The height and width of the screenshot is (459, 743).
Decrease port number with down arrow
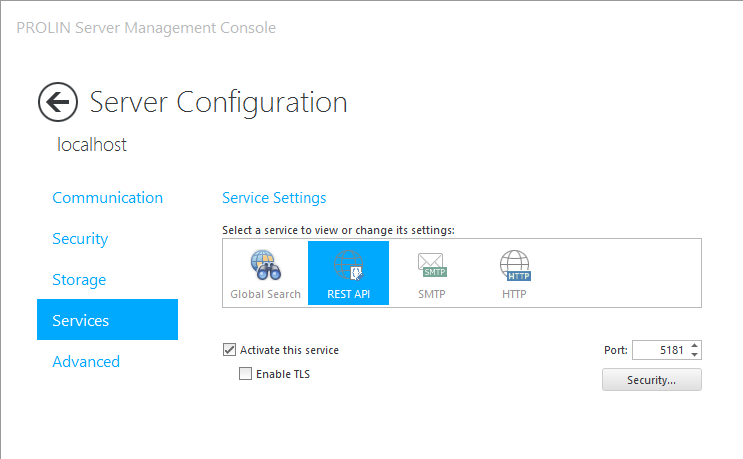point(695,354)
